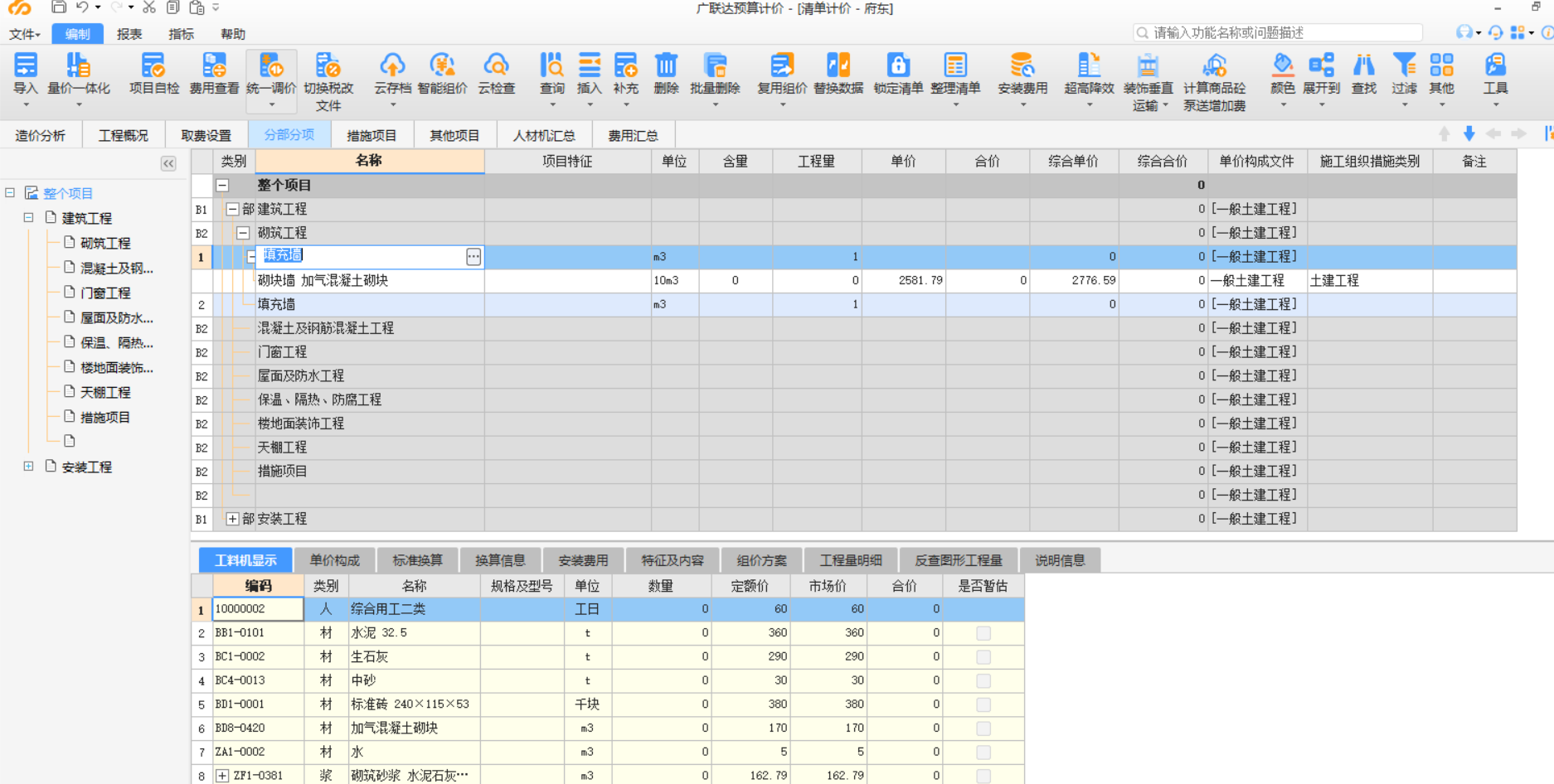Collapse 整个项目 in left tree

pos(10,193)
